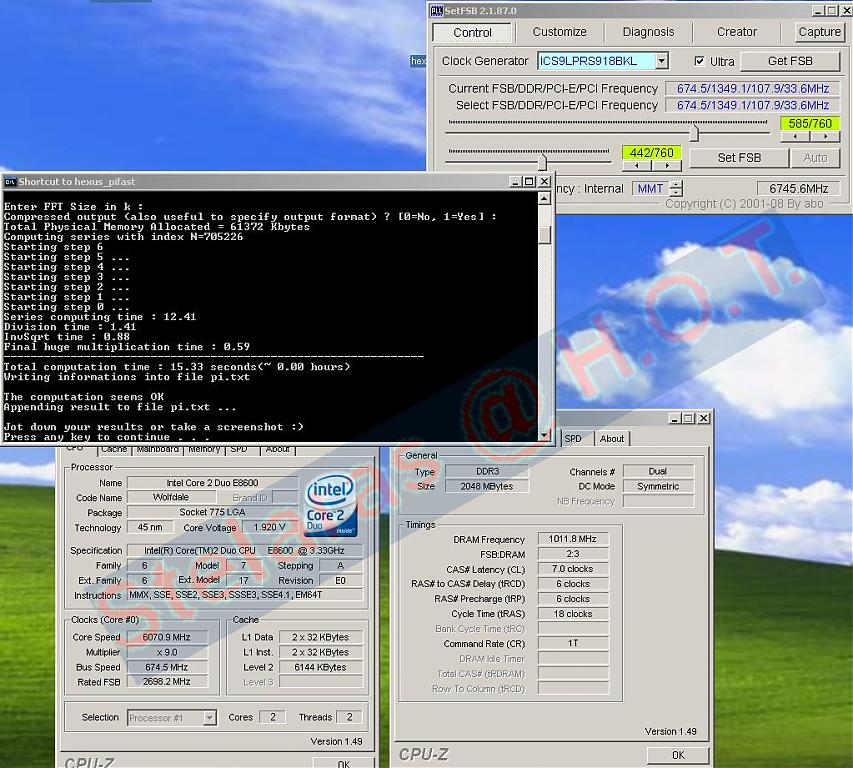Viewport: 853px width, 768px height.
Task: Select the Memory tab in CPU-Z processor window
Action: [x=205, y=449]
